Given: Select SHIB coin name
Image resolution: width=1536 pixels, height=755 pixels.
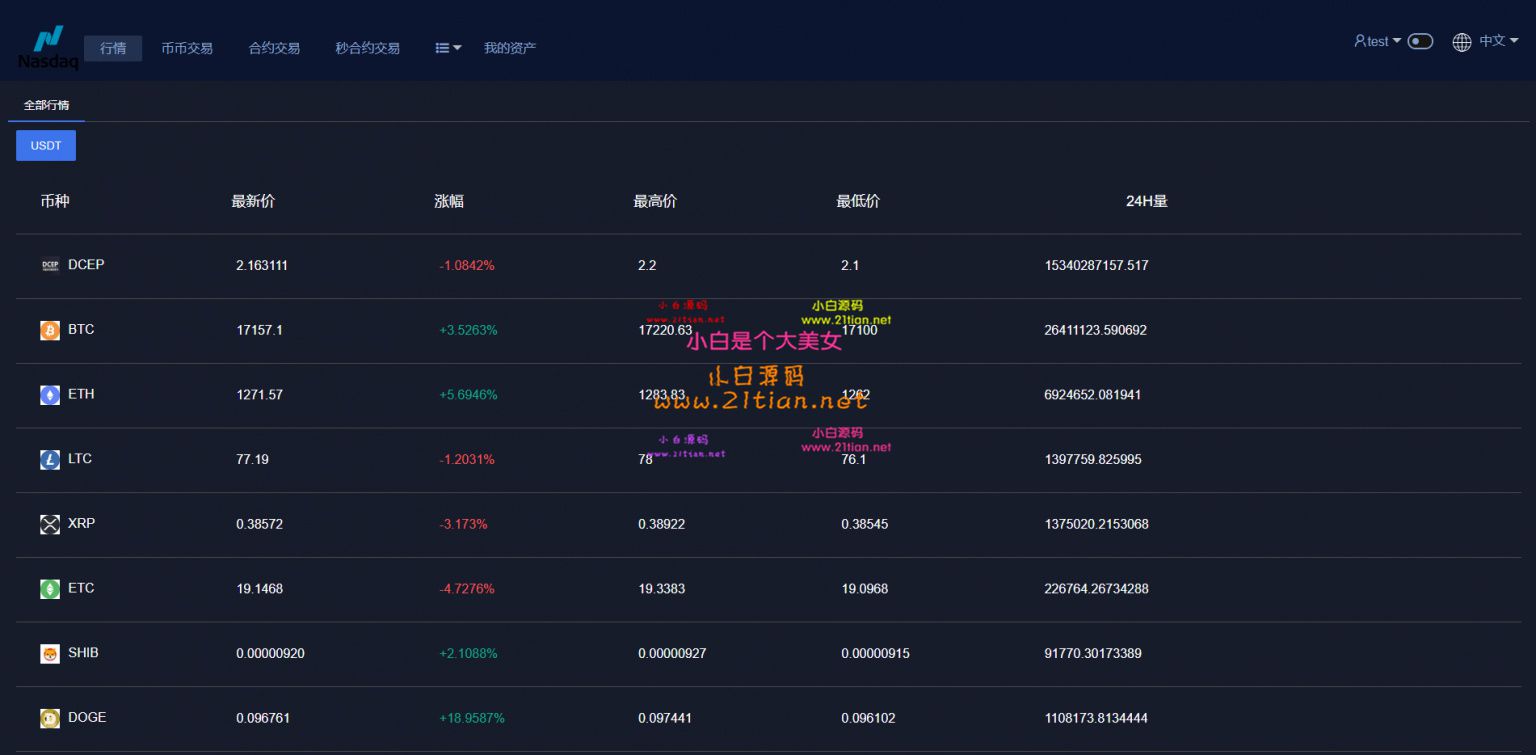Looking at the screenshot, I should (83, 653).
